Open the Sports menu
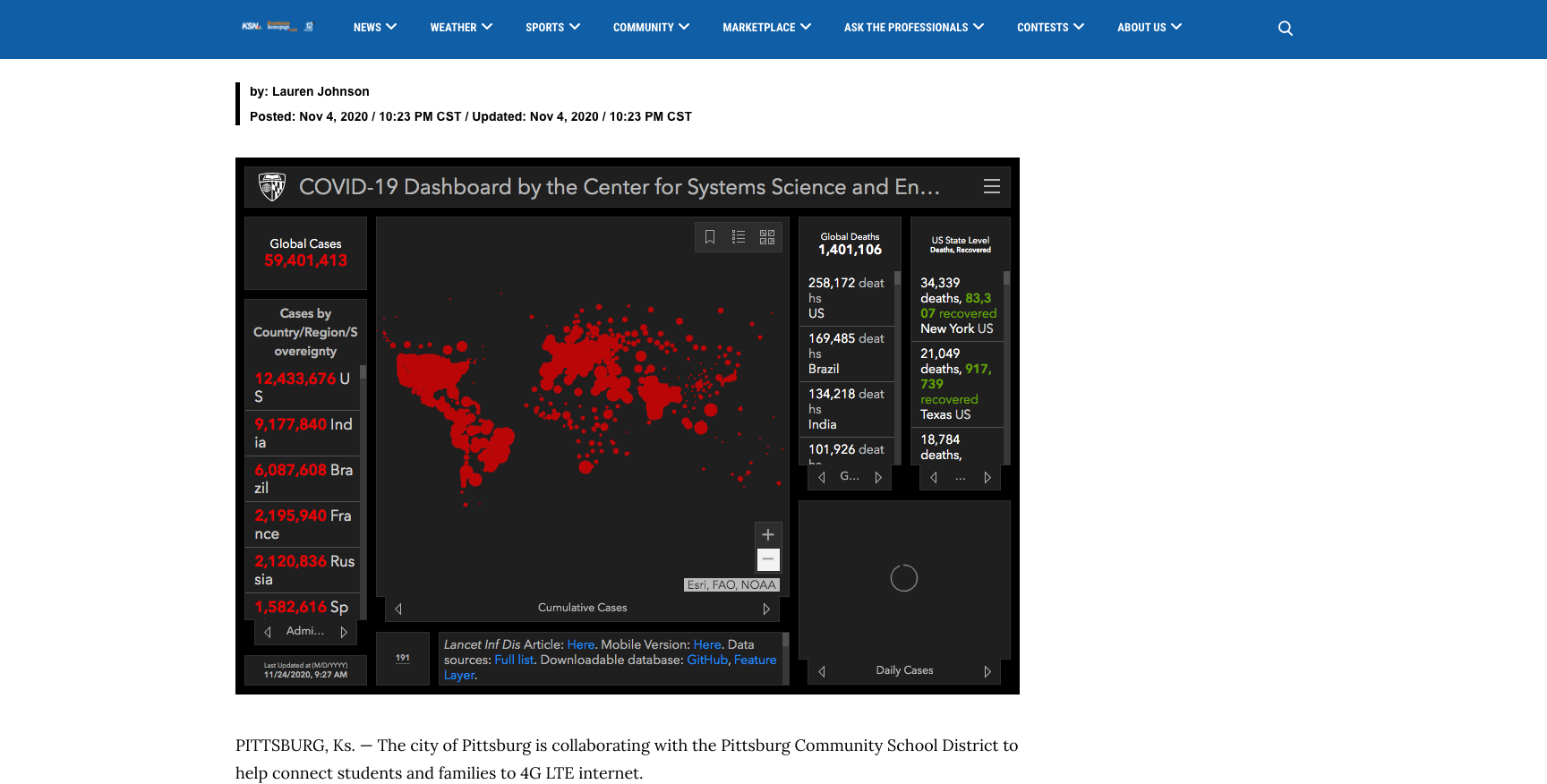Viewport: 1547px width, 784px height. coord(552,28)
